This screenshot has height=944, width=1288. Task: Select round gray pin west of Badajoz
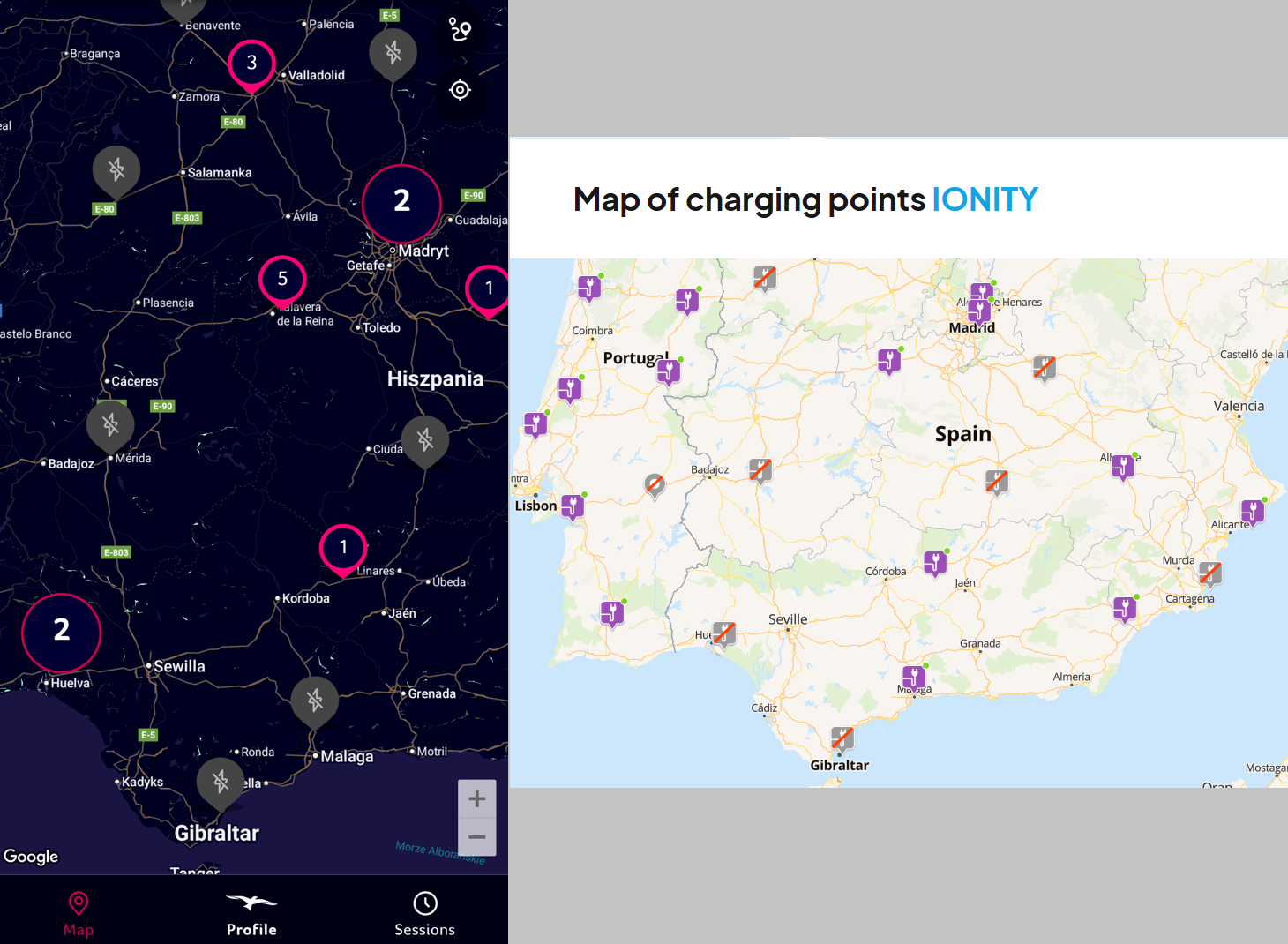pos(654,485)
